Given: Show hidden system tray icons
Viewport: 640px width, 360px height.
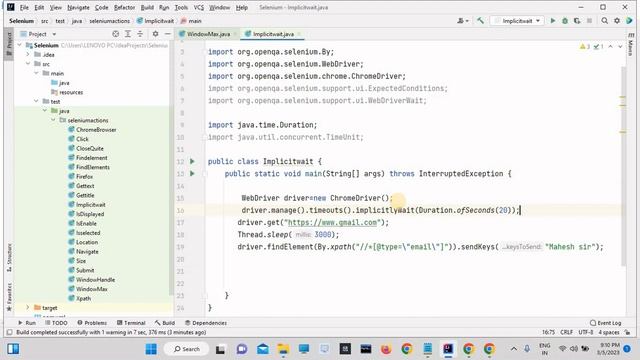Looking at the screenshot, I should click(514, 349).
